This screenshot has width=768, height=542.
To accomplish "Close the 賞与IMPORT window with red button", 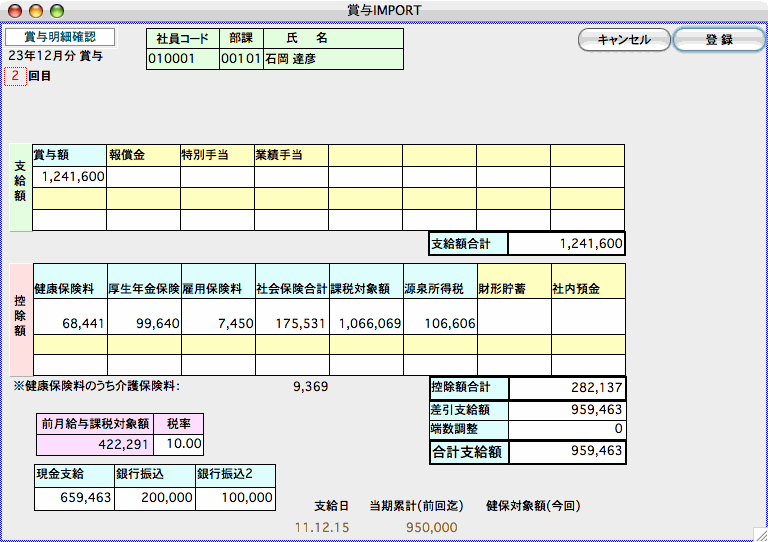I will tap(14, 10).
